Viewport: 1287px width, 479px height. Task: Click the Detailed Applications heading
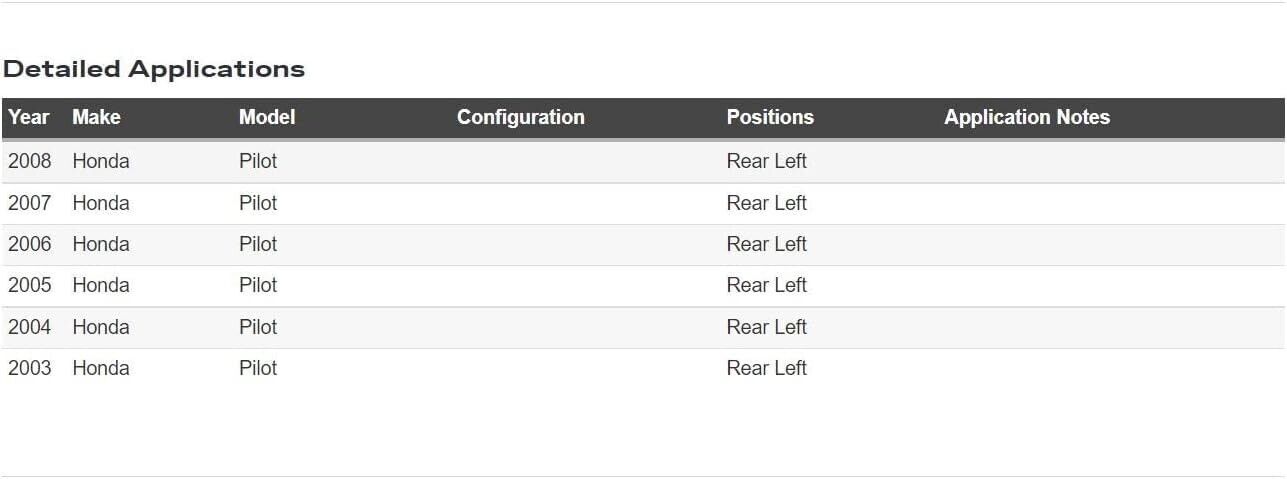point(154,69)
